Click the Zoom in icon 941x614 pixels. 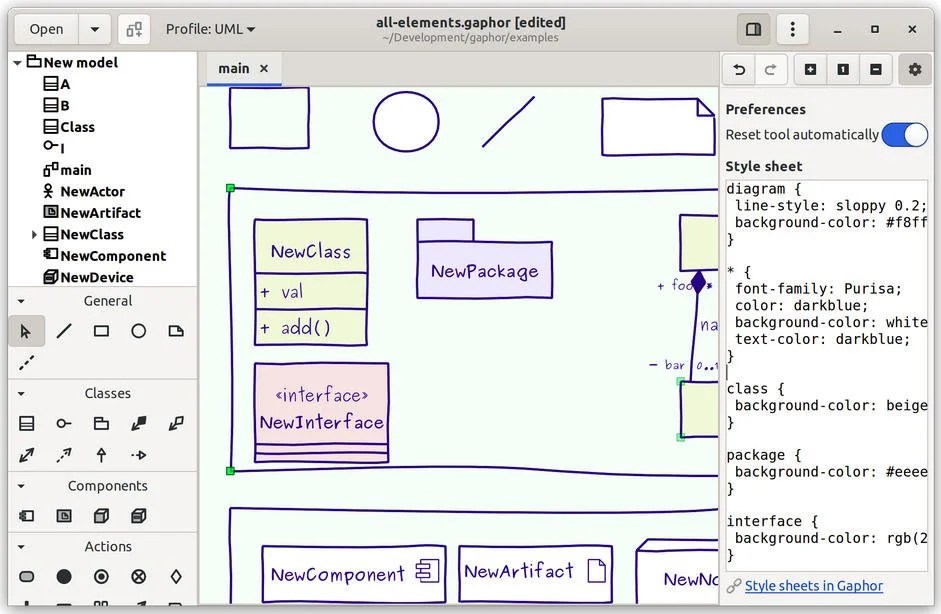(x=810, y=69)
